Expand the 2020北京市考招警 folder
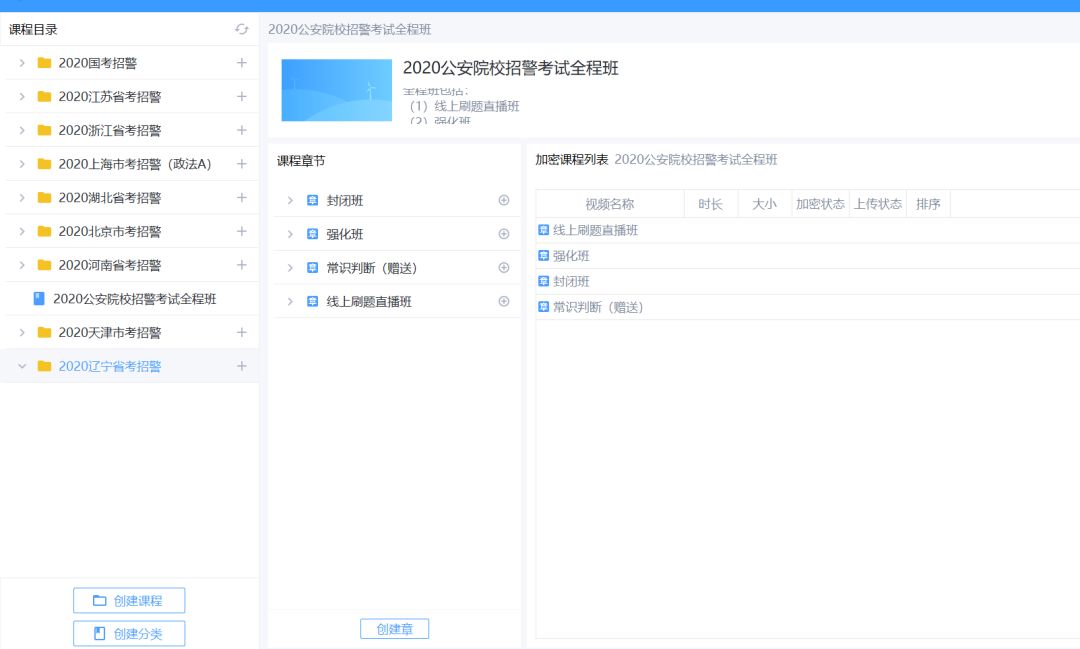This screenshot has height=649, width=1080. tap(22, 231)
